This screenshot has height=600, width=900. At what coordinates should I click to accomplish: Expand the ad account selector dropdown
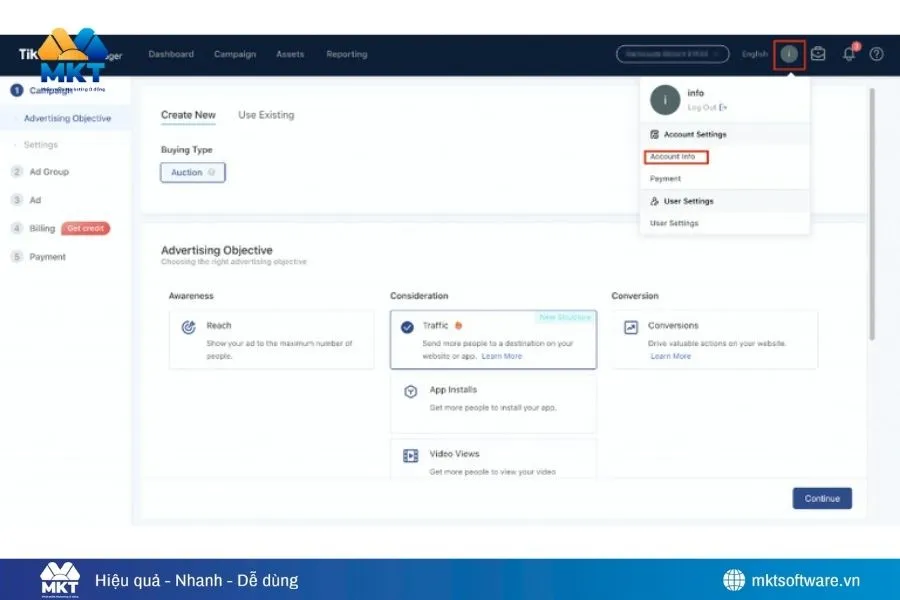click(x=672, y=54)
